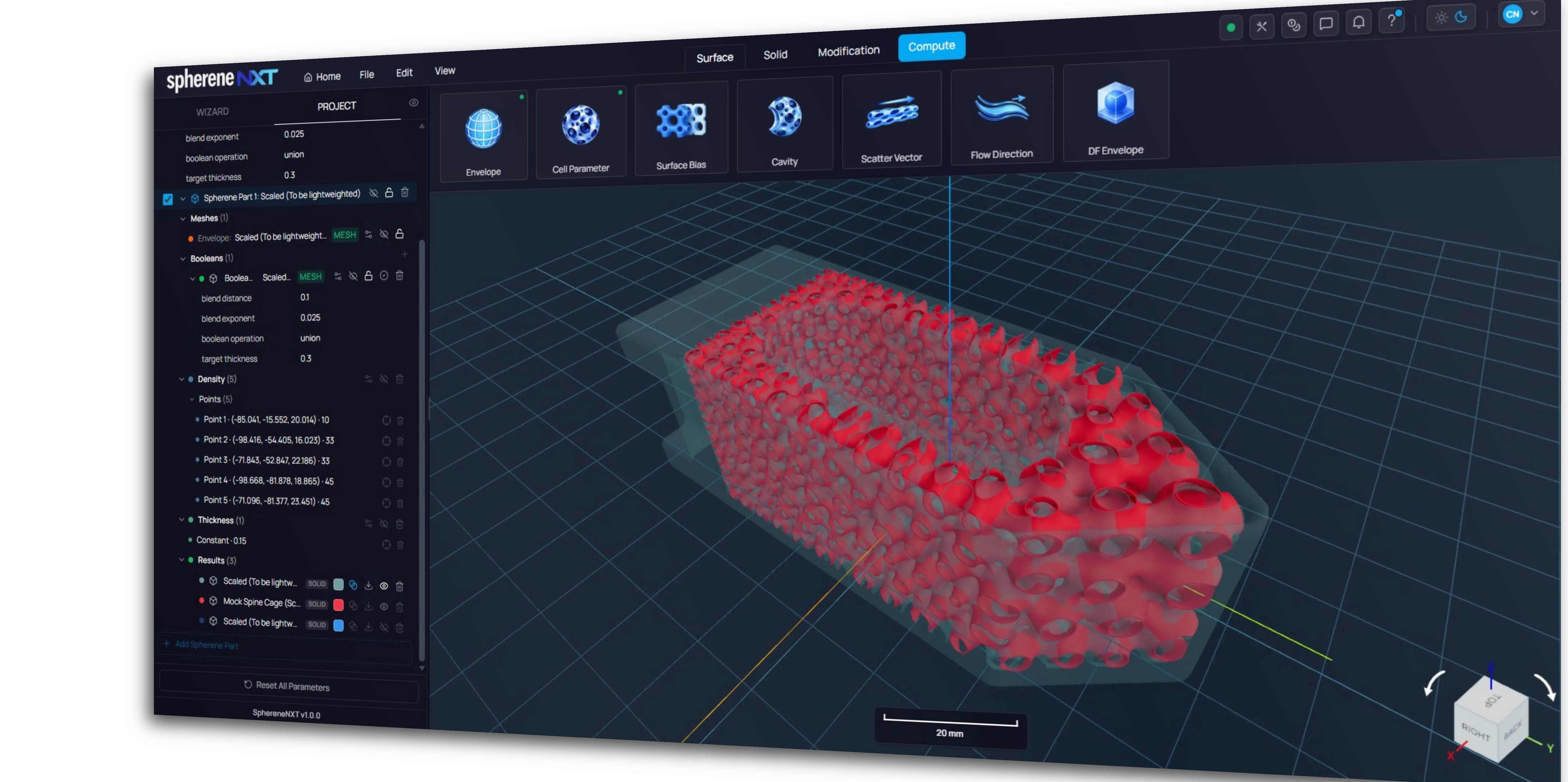Click the Compute button
Screen dimensions: 1568x782
pyautogui.click(x=931, y=46)
